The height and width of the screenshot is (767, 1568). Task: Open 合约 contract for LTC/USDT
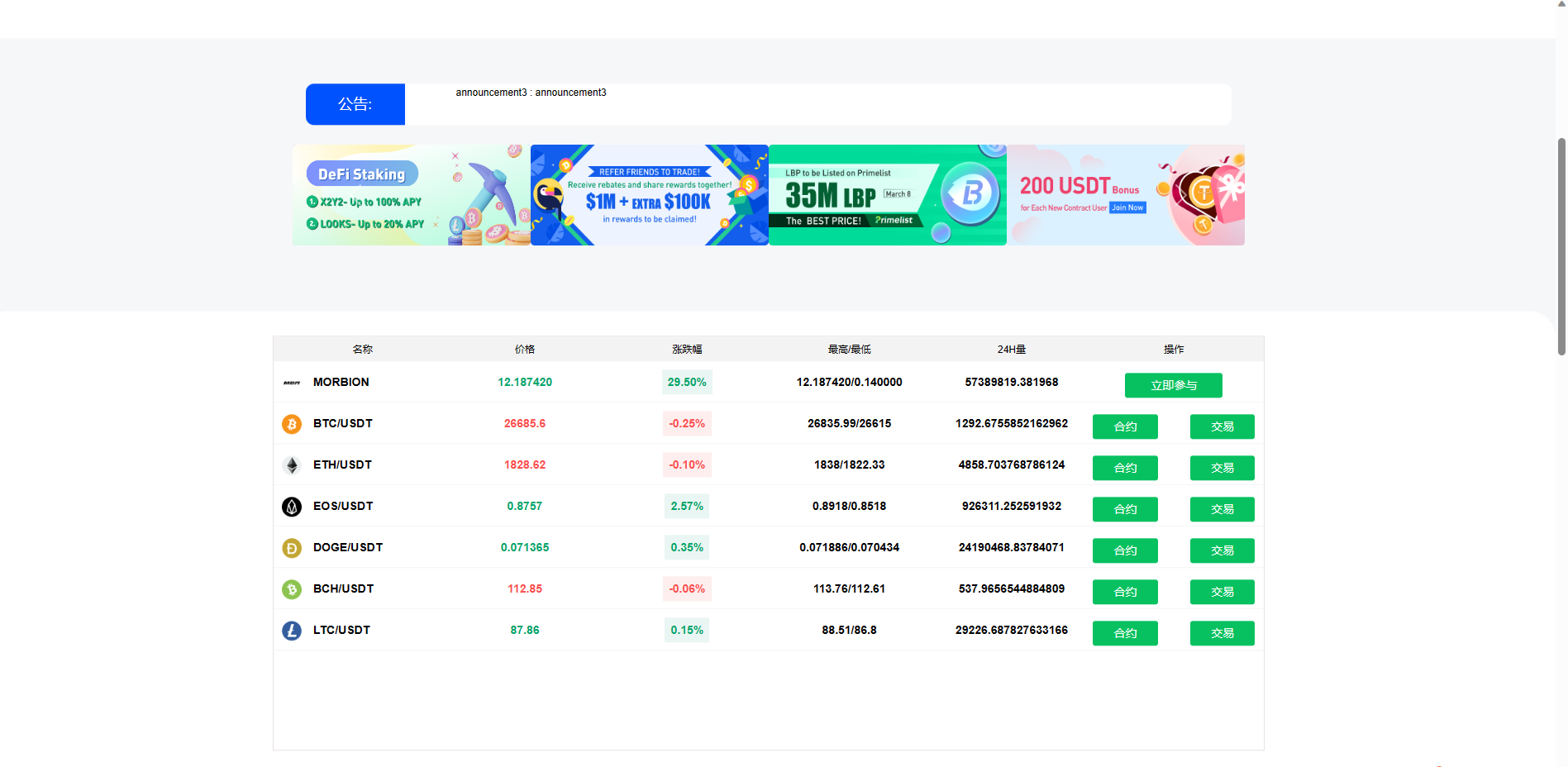tap(1125, 633)
